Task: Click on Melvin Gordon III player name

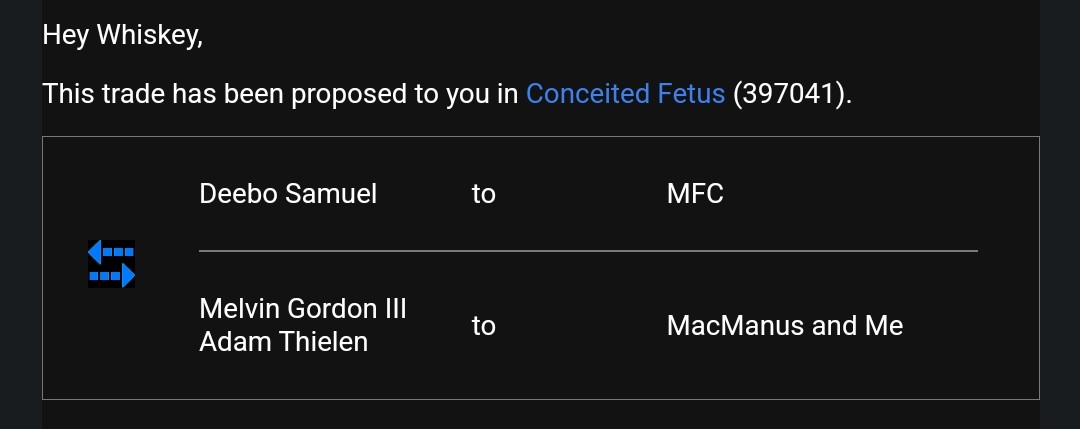Action: (x=303, y=308)
